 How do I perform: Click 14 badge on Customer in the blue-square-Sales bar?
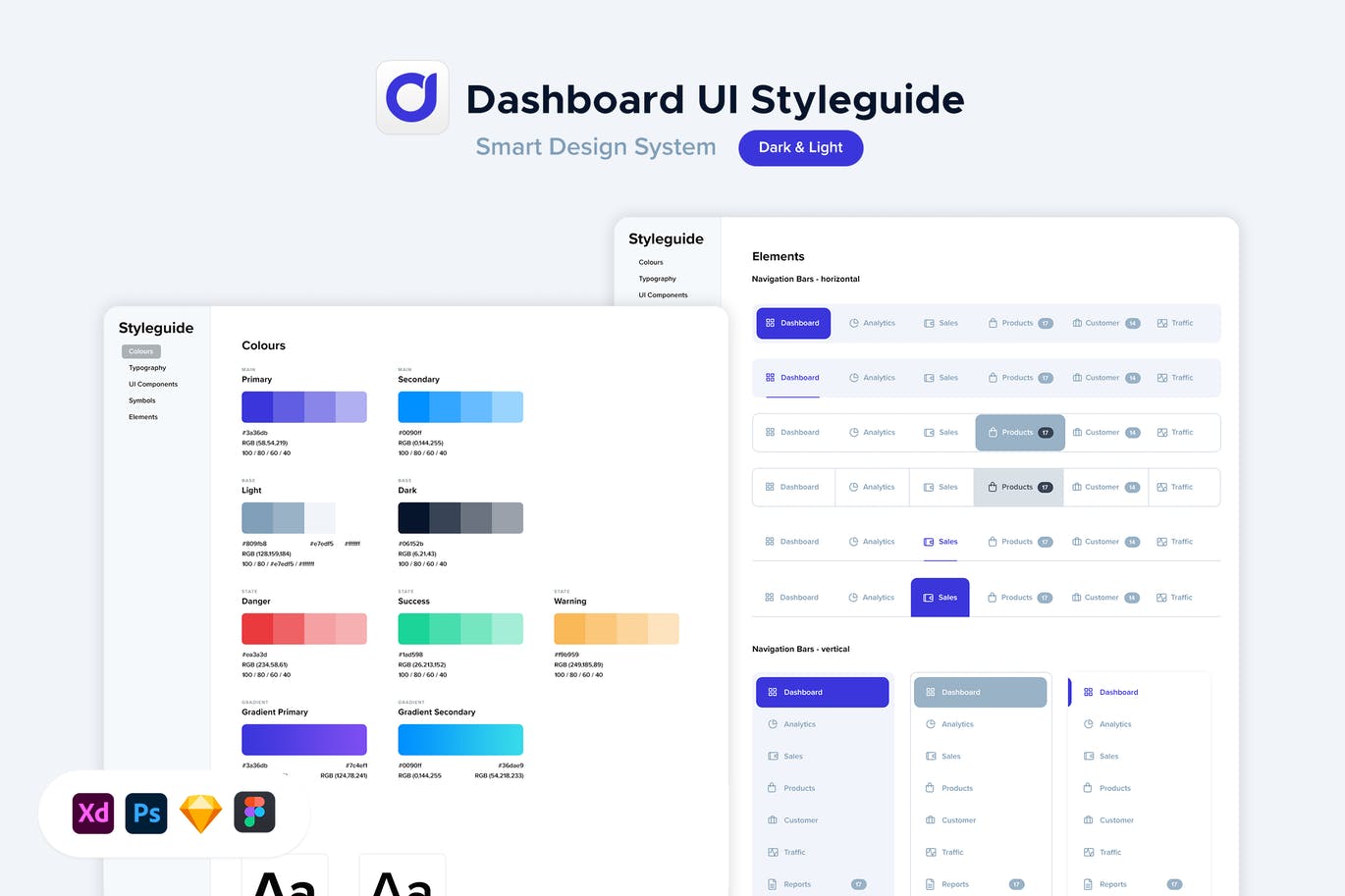pyautogui.click(x=1132, y=598)
